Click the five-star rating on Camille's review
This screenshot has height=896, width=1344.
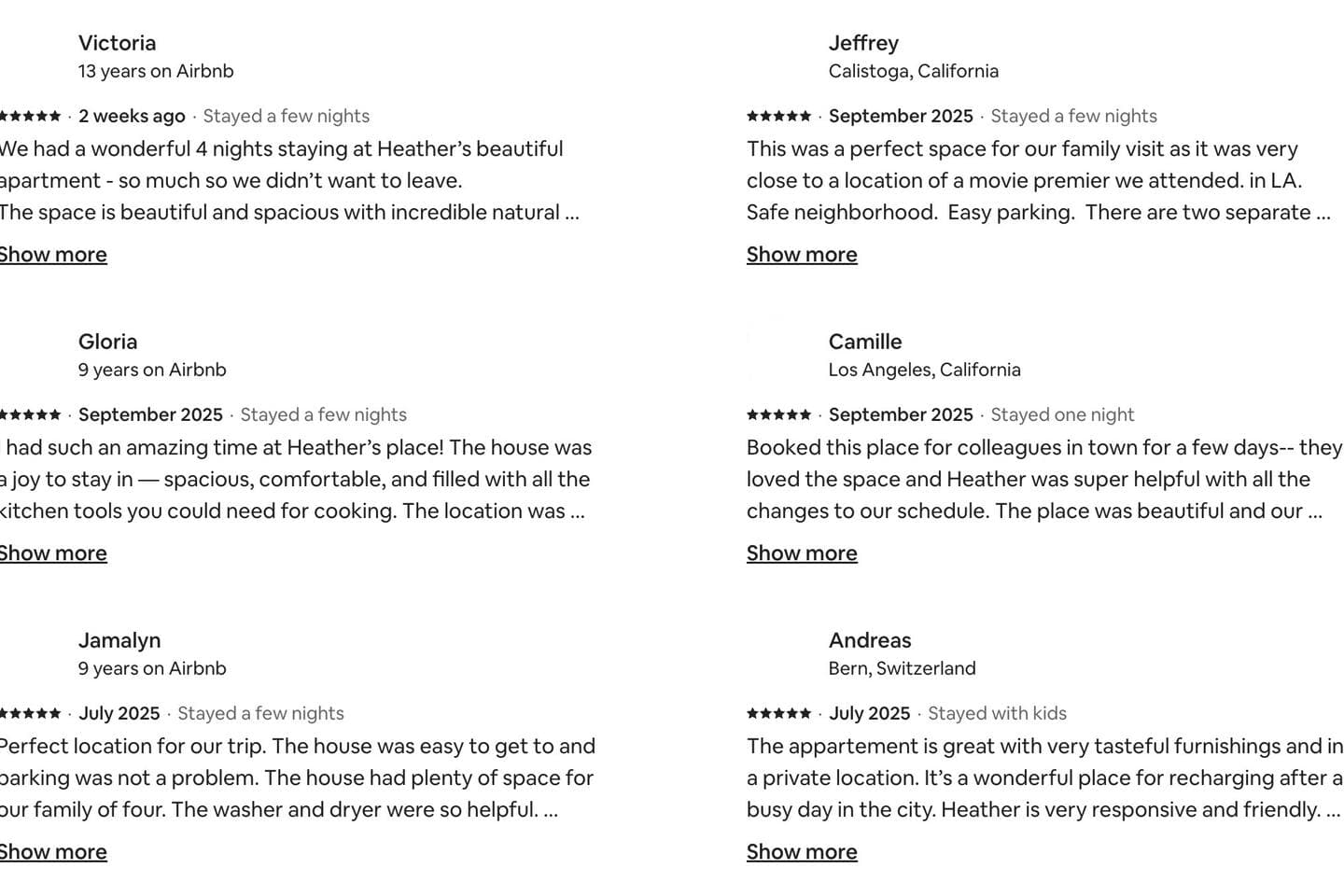(x=778, y=414)
